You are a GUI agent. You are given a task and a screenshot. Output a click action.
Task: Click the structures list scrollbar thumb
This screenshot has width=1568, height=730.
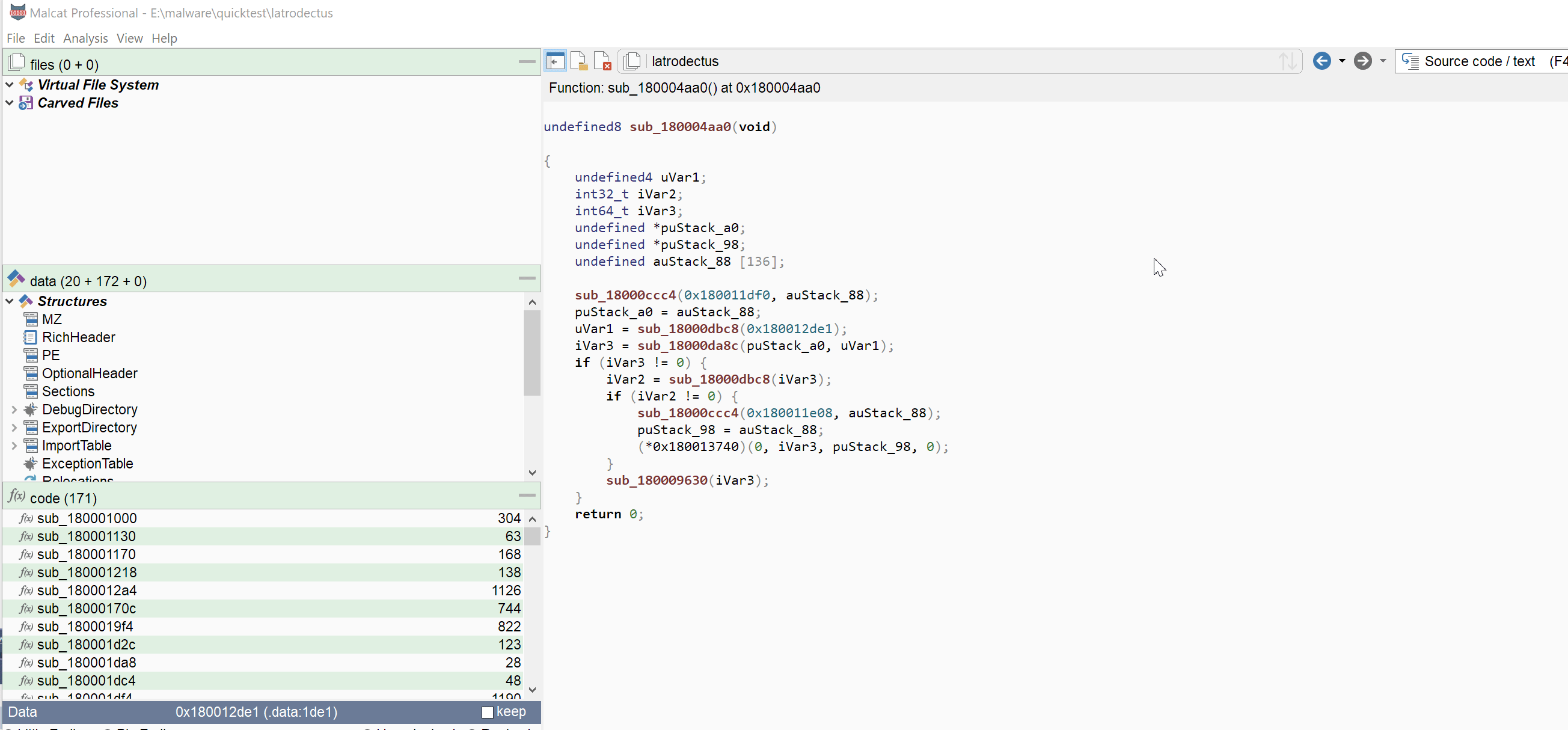[532, 353]
